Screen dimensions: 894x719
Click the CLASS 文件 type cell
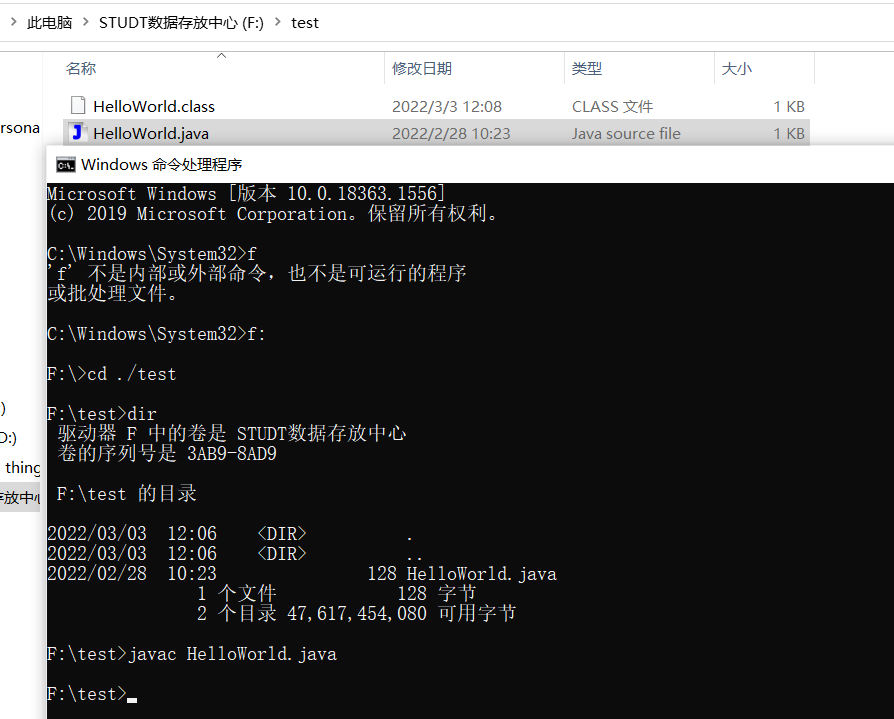pos(612,107)
